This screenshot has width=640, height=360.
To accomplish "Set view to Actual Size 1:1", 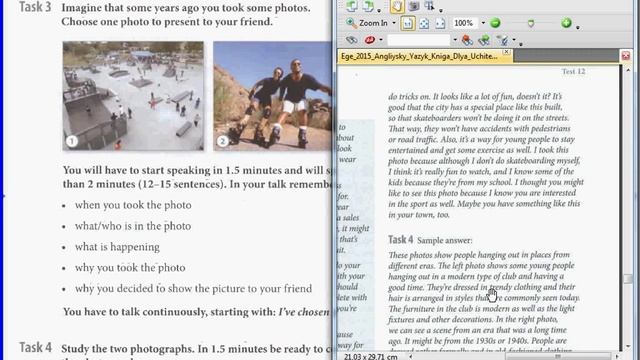I will [x=408, y=24].
